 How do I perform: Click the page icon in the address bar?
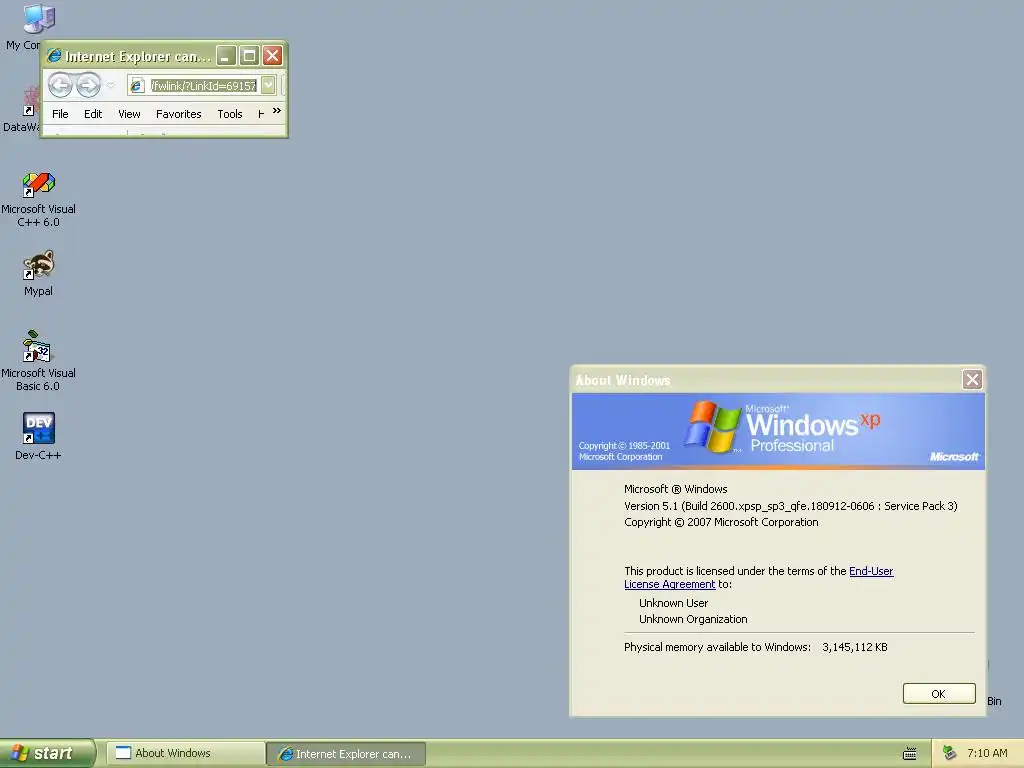tap(136, 86)
